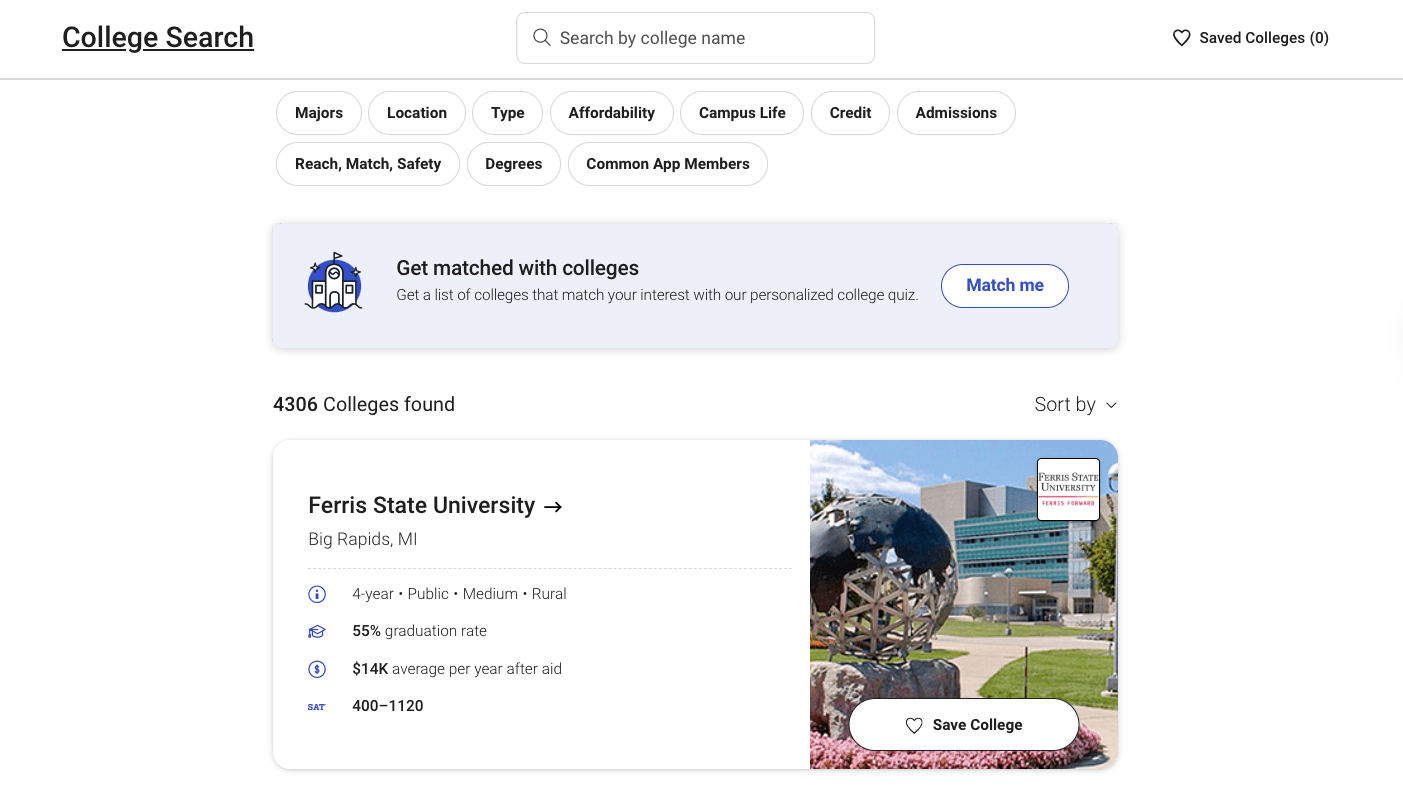Select the Campus Life filter
The height and width of the screenshot is (790, 1403).
[741, 113]
